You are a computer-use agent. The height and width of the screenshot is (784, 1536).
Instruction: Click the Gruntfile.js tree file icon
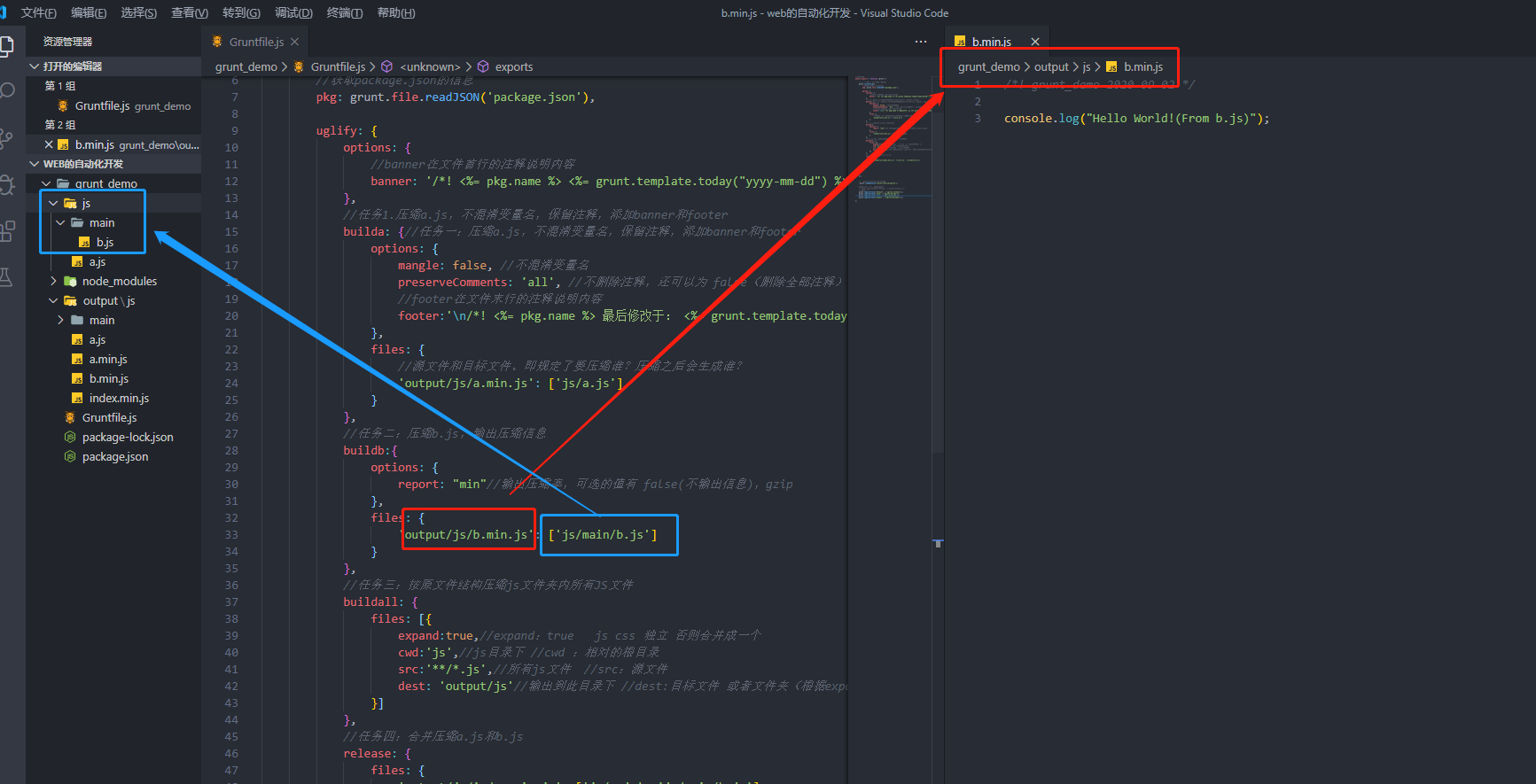pyautogui.click(x=70, y=417)
